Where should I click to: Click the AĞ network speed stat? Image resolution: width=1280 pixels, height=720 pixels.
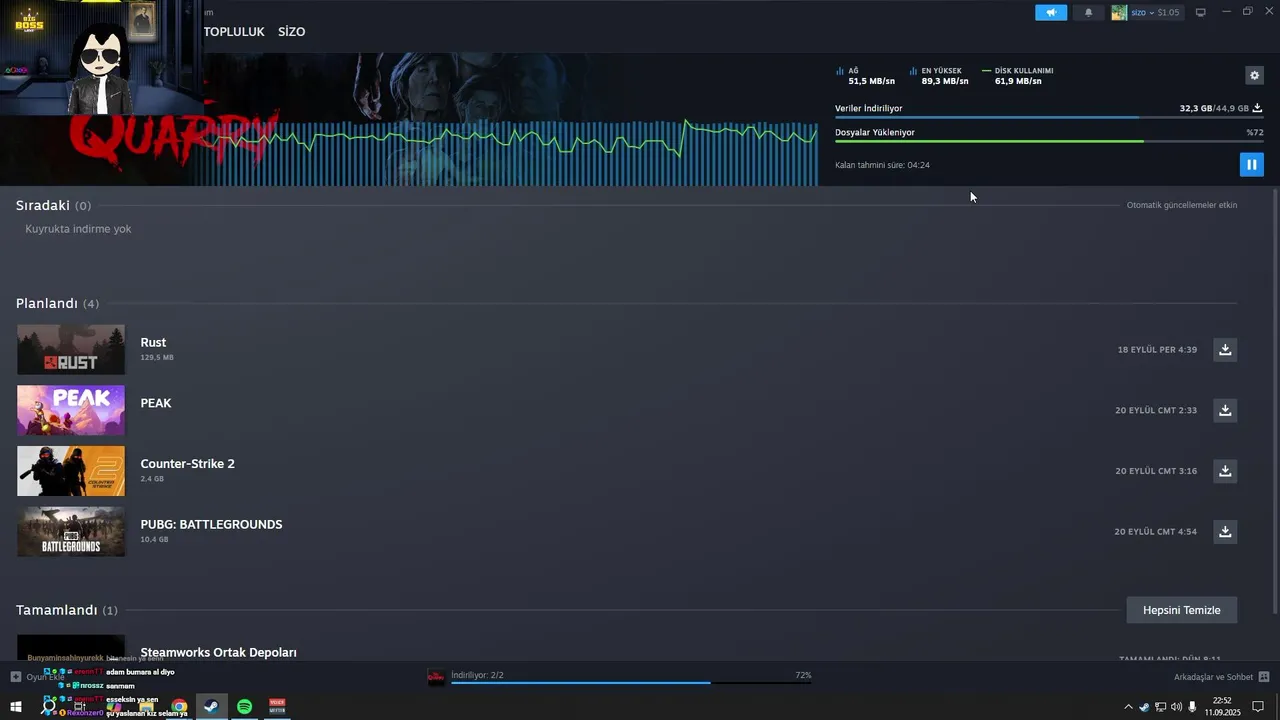tap(866, 76)
